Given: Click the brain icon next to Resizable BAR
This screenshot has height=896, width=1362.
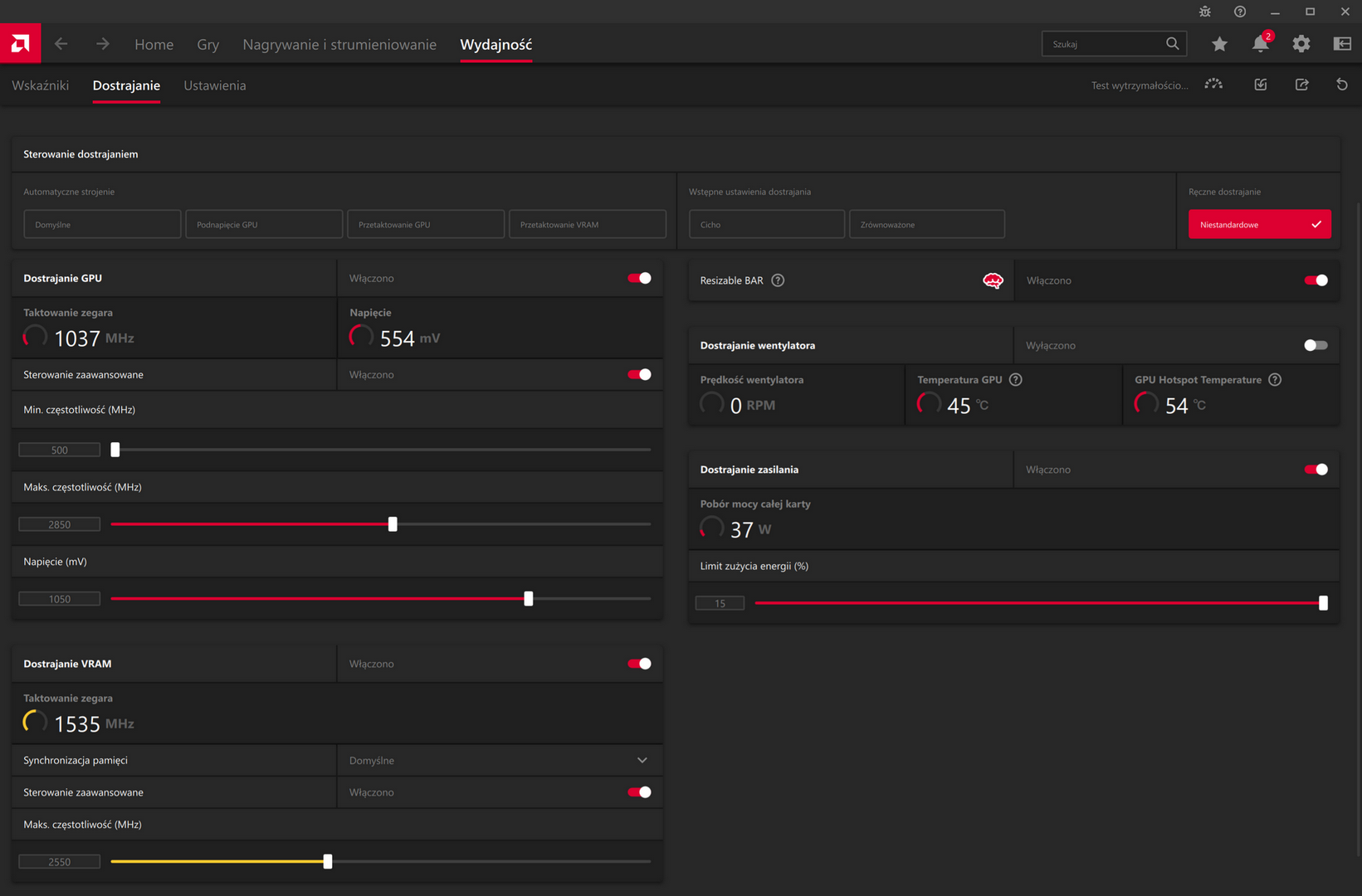Looking at the screenshot, I should click(x=993, y=280).
